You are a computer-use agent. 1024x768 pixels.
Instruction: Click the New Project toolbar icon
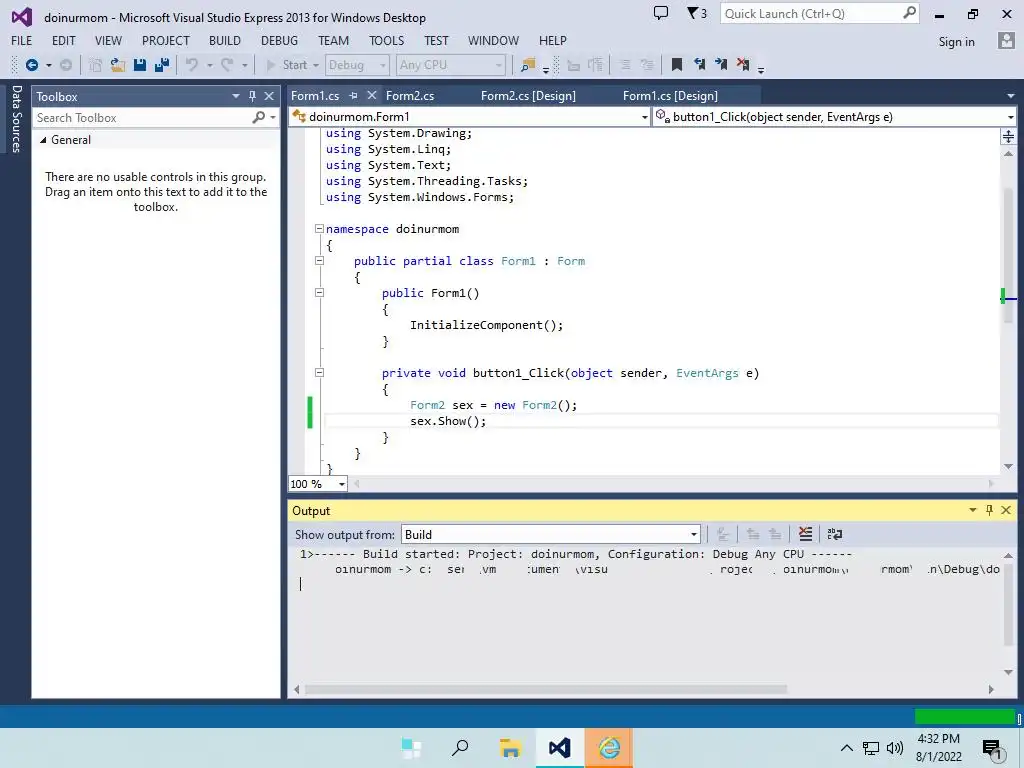pos(95,65)
